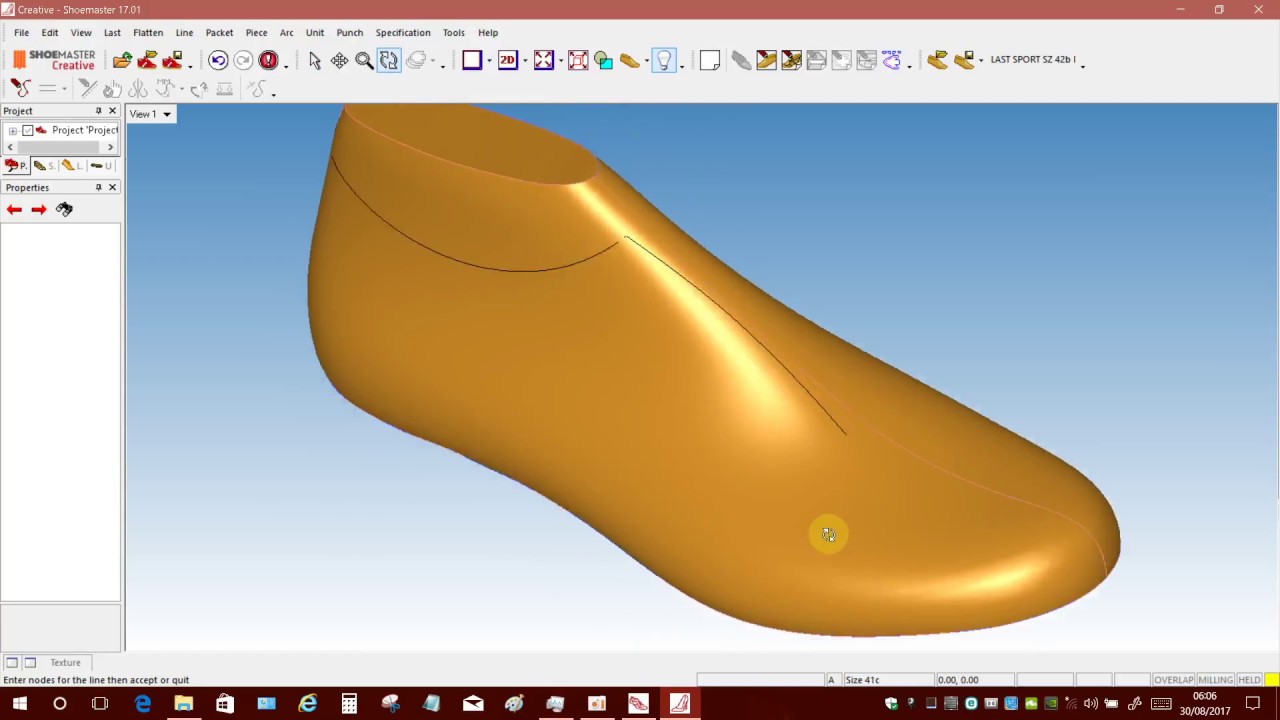Open the Windows Start menu
Viewport: 1280px width, 720px height.
pyautogui.click(x=20, y=704)
